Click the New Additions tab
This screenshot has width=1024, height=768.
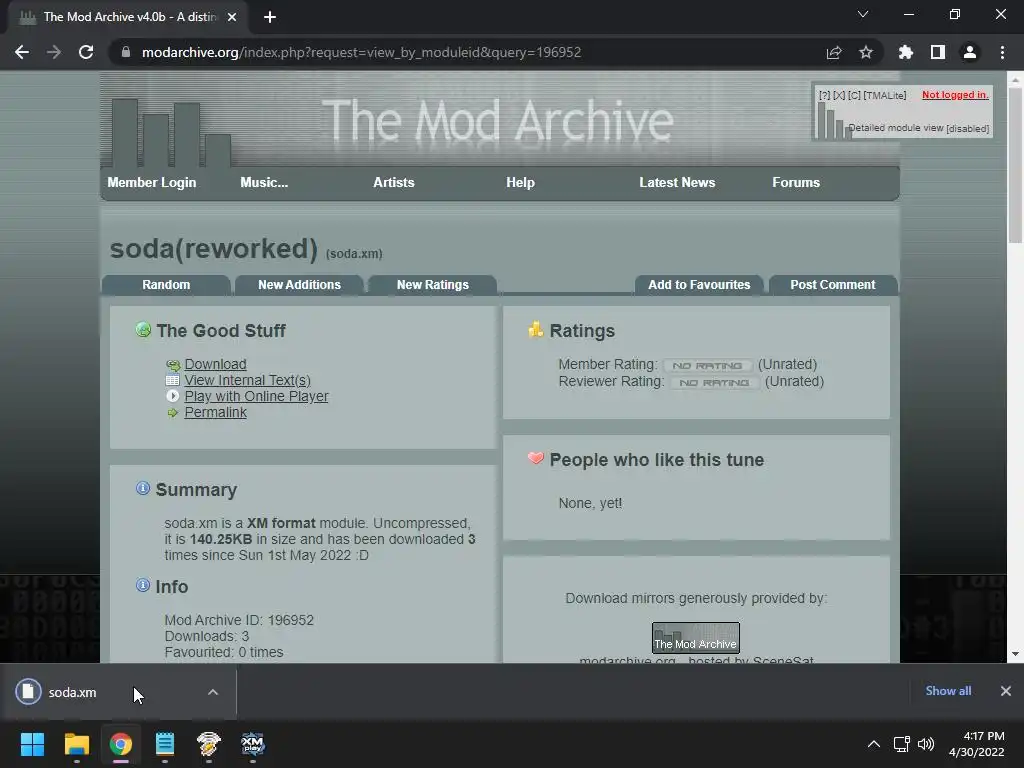299,285
